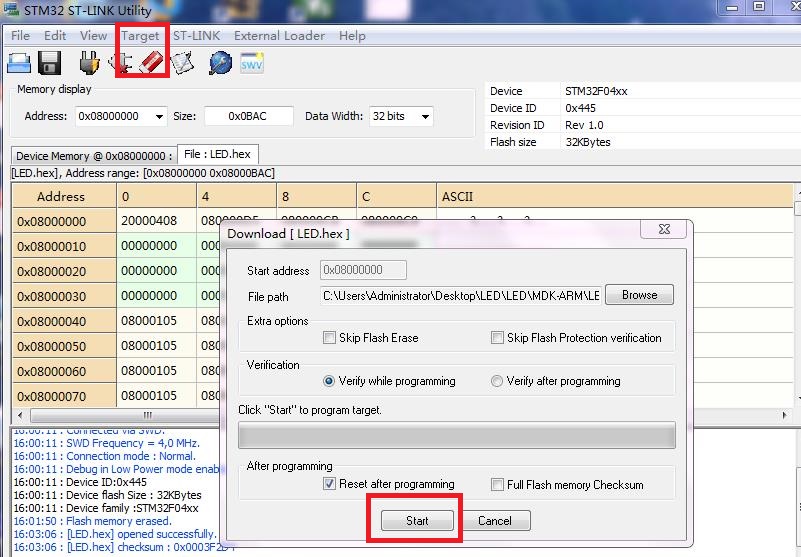Enable Skip Flash Protection verification checkbox
The image size is (801, 557).
pyautogui.click(x=497, y=338)
